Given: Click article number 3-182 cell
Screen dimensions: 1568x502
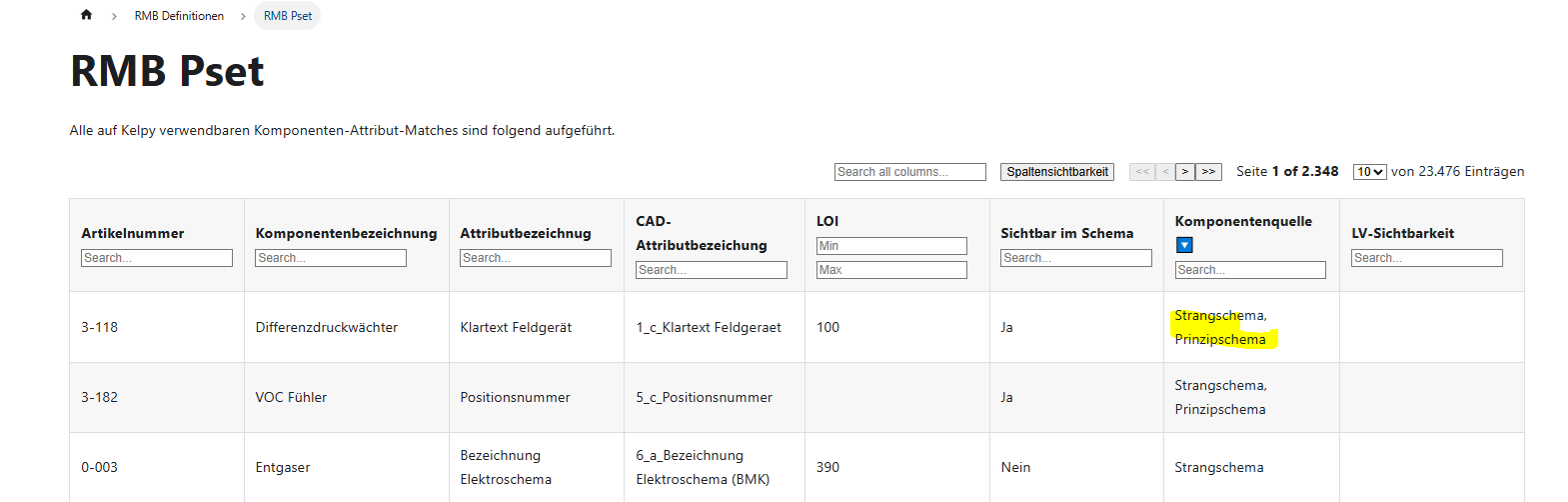Looking at the screenshot, I should (x=100, y=397).
